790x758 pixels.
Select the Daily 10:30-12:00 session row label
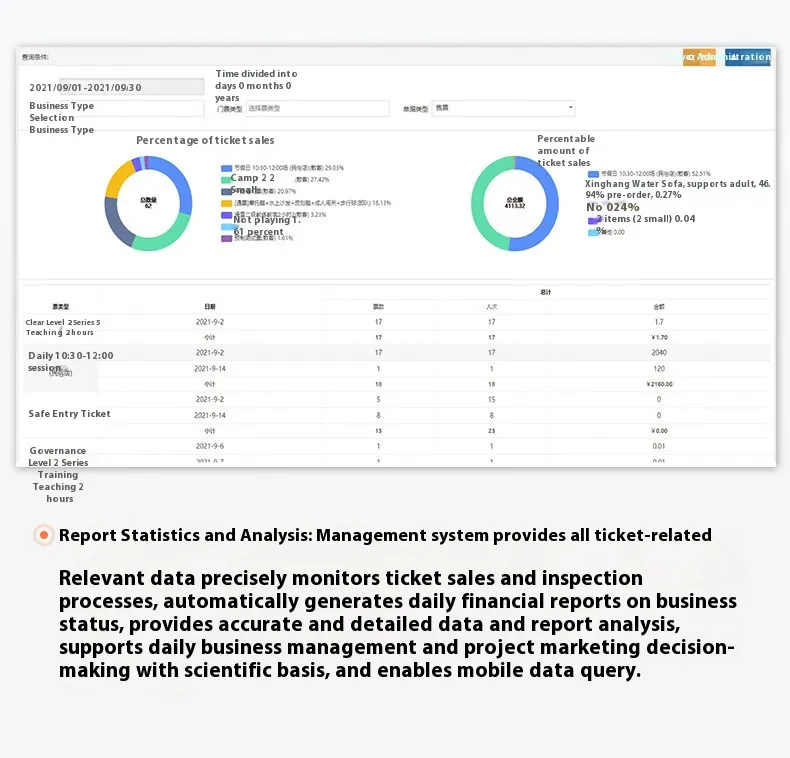click(70, 361)
